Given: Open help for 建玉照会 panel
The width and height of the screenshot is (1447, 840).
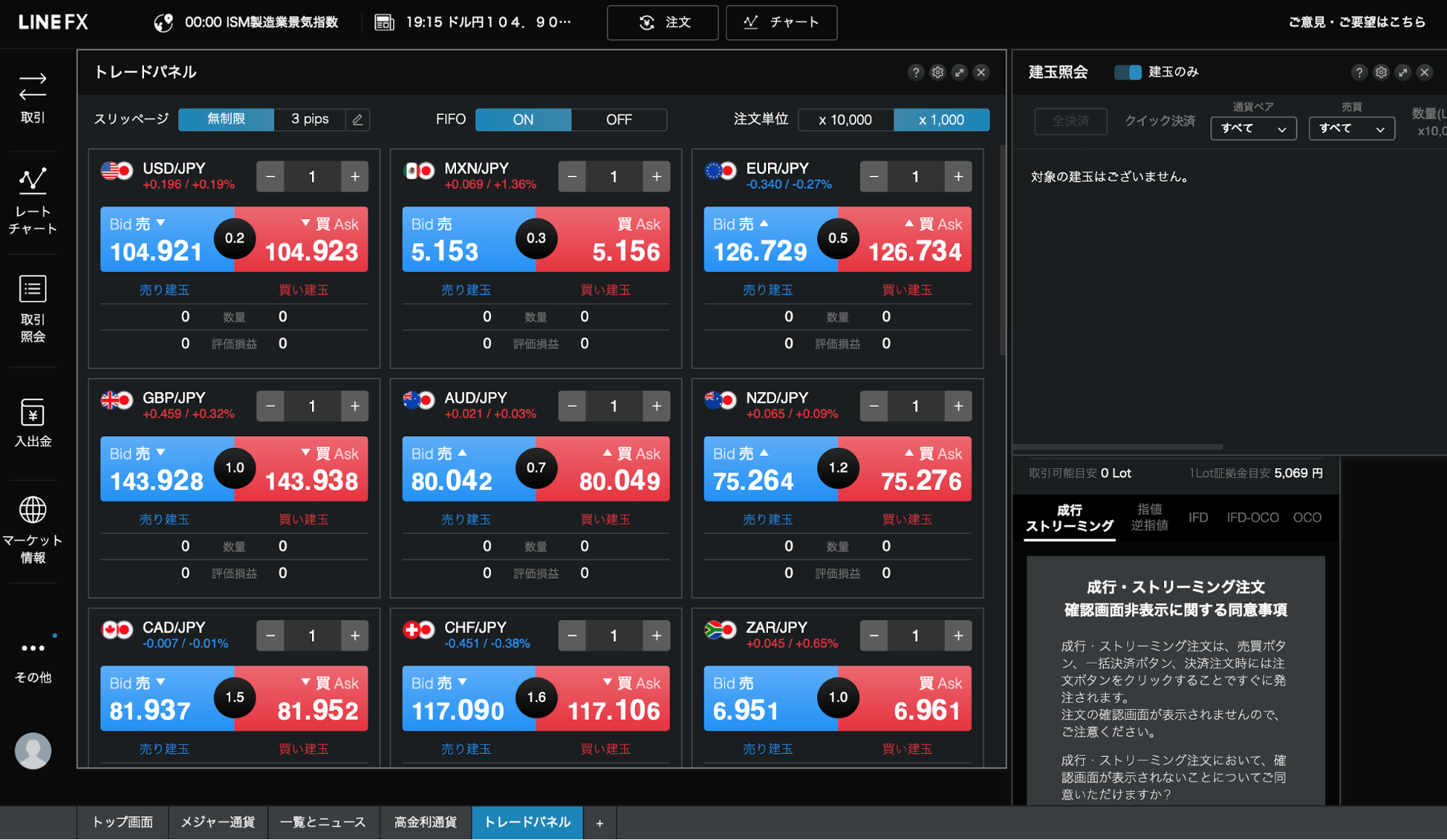Looking at the screenshot, I should (1359, 72).
